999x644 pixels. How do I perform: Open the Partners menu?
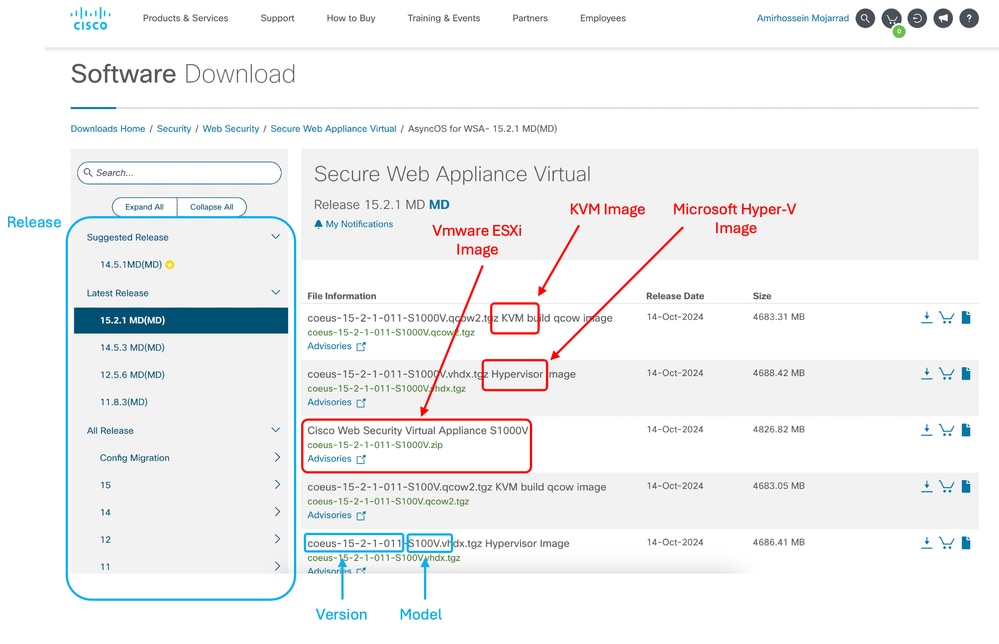(x=530, y=18)
